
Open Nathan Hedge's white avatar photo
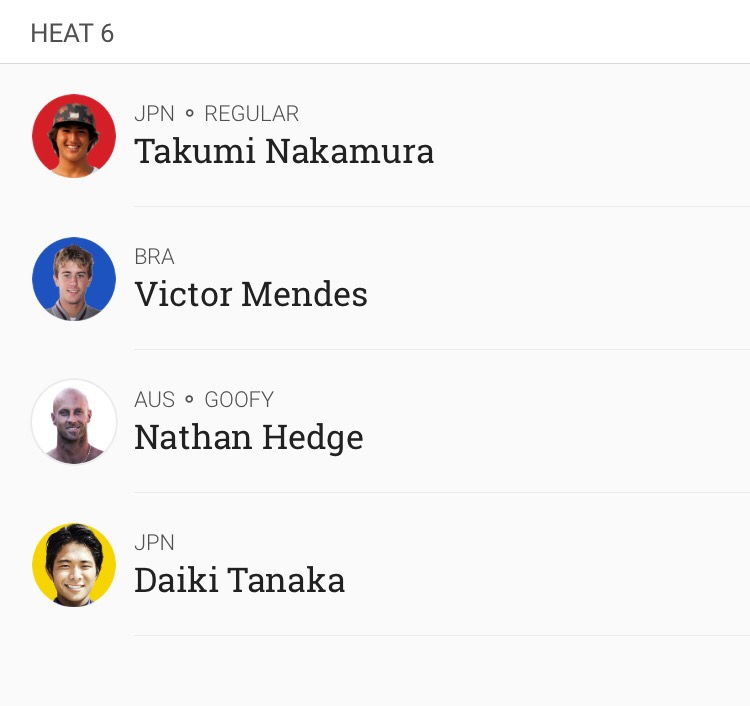pos(74,421)
